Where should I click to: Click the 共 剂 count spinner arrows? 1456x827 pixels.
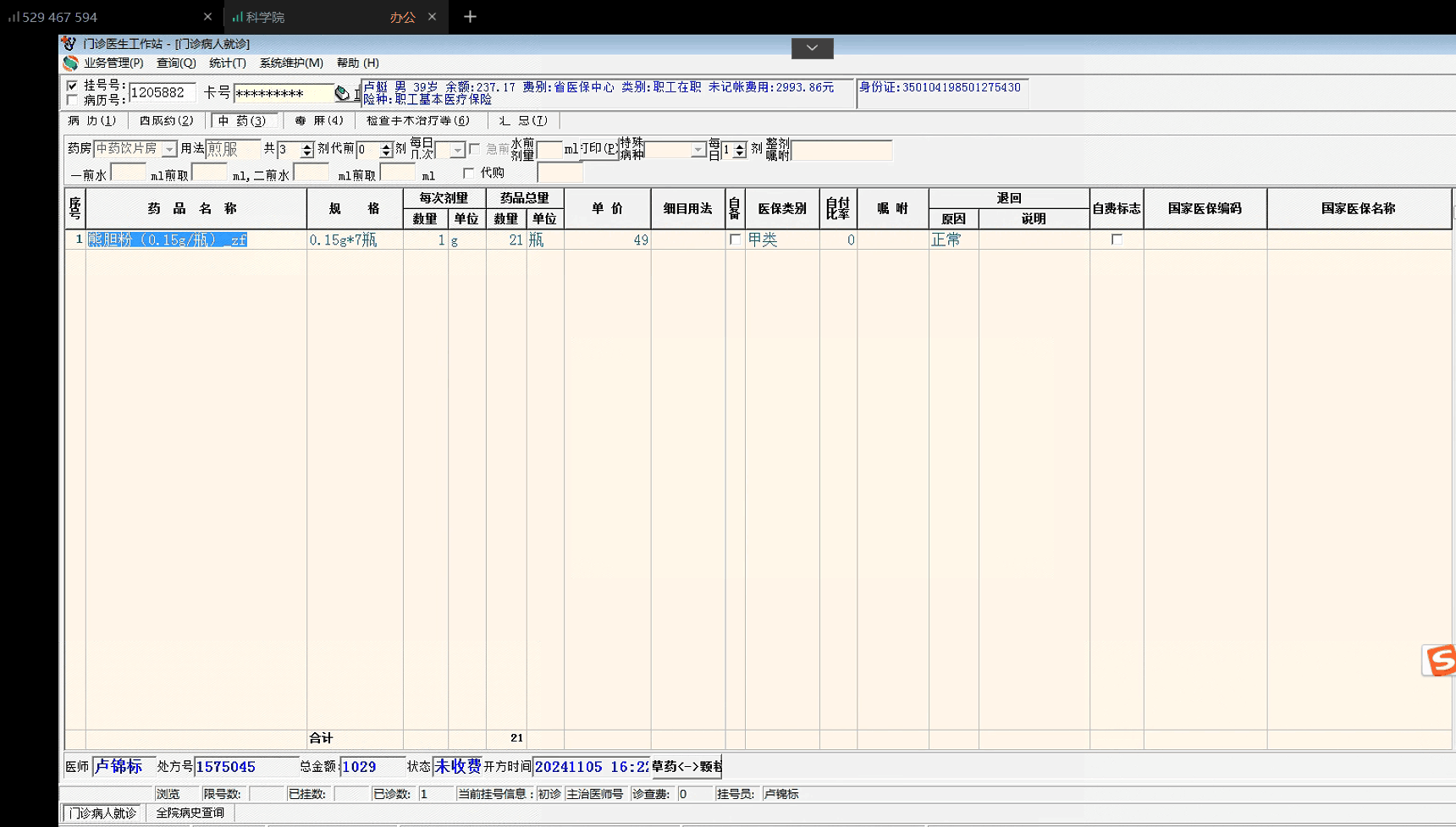click(306, 150)
